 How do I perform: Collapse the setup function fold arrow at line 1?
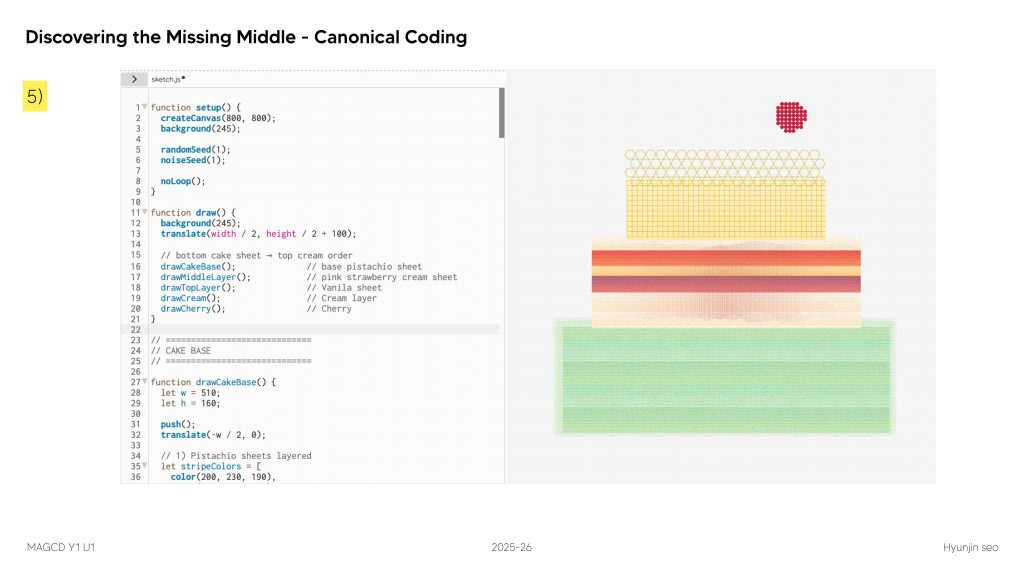145,107
